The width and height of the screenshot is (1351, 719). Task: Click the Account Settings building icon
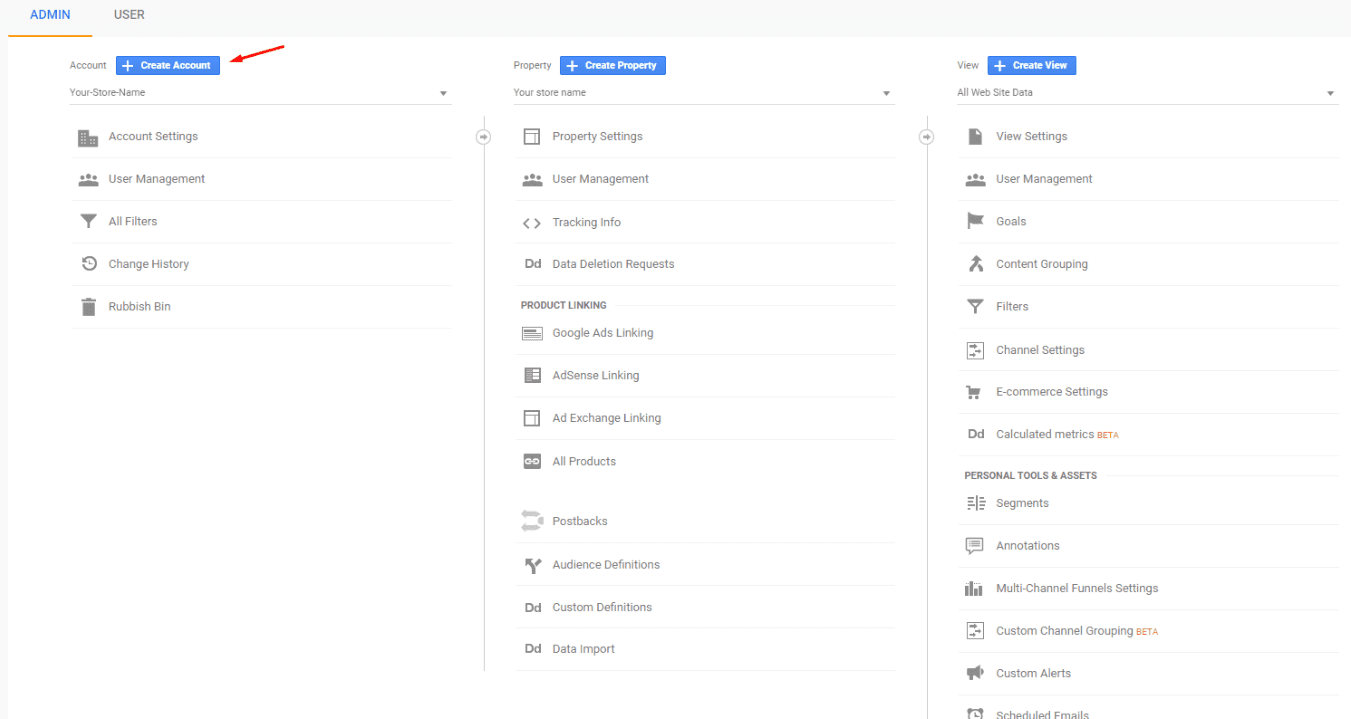pyautogui.click(x=88, y=137)
